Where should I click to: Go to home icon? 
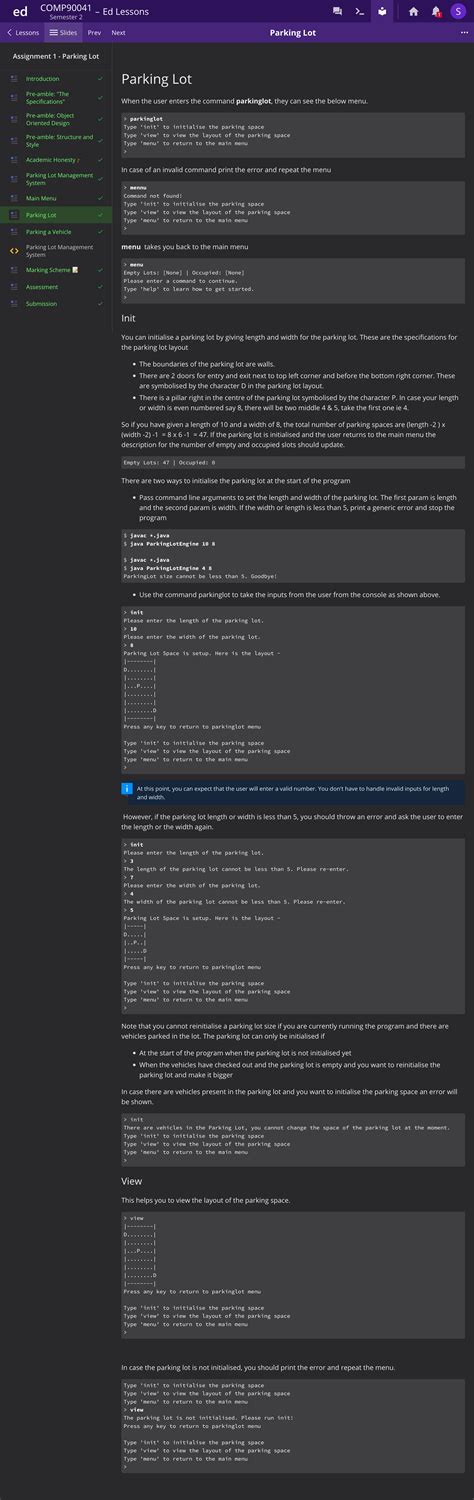click(x=414, y=11)
